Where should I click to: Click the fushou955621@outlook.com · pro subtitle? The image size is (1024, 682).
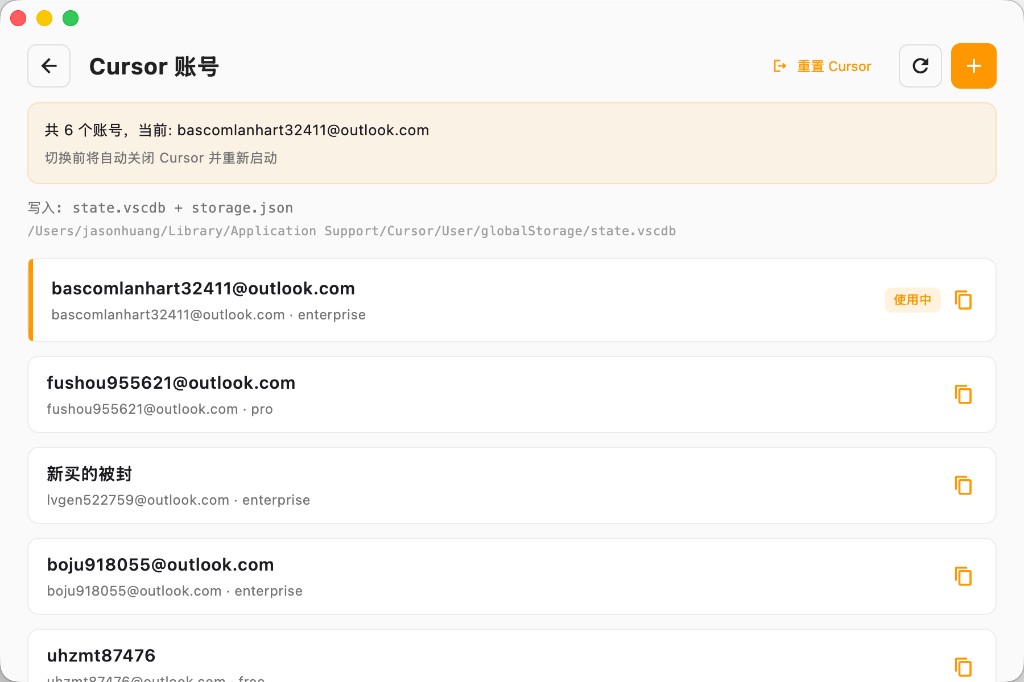(x=160, y=409)
